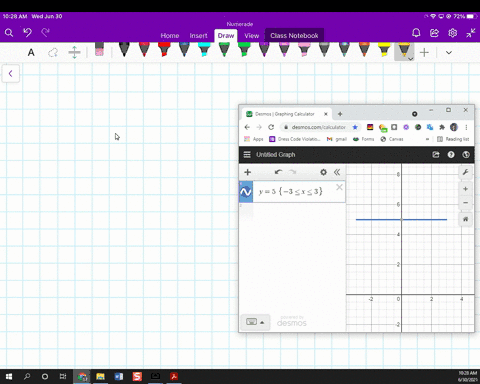Screen dimensions: 480x384
Task: Open the selected pen's options arrow
Action: tap(411, 59)
